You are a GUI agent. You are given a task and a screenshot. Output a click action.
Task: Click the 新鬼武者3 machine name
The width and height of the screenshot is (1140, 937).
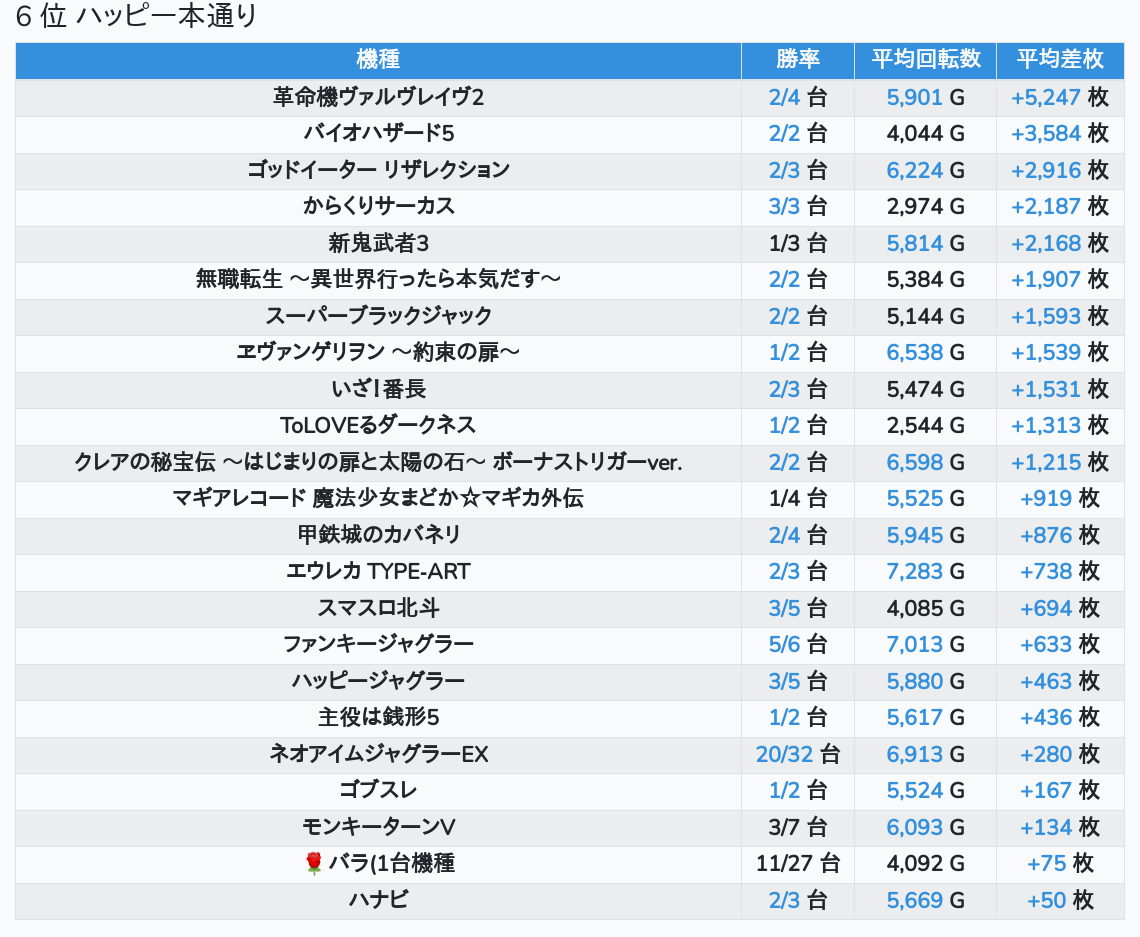[378, 243]
